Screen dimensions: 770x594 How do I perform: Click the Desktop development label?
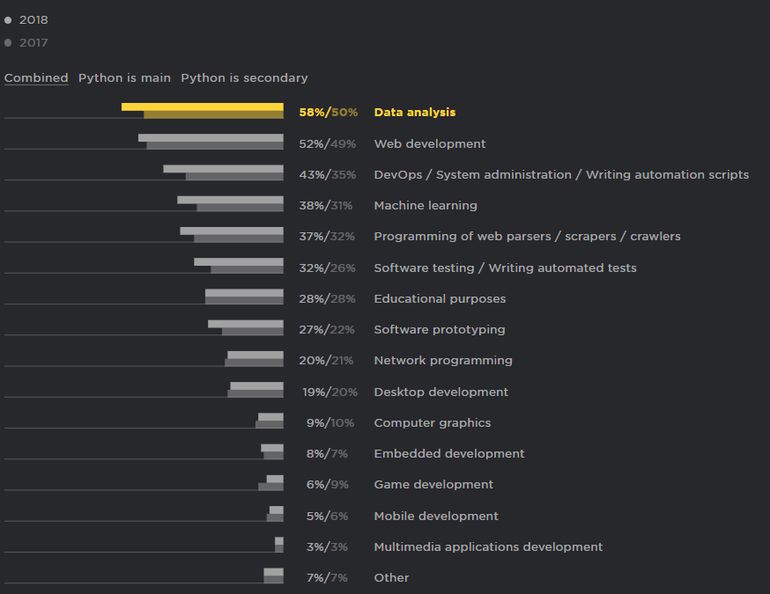441,392
